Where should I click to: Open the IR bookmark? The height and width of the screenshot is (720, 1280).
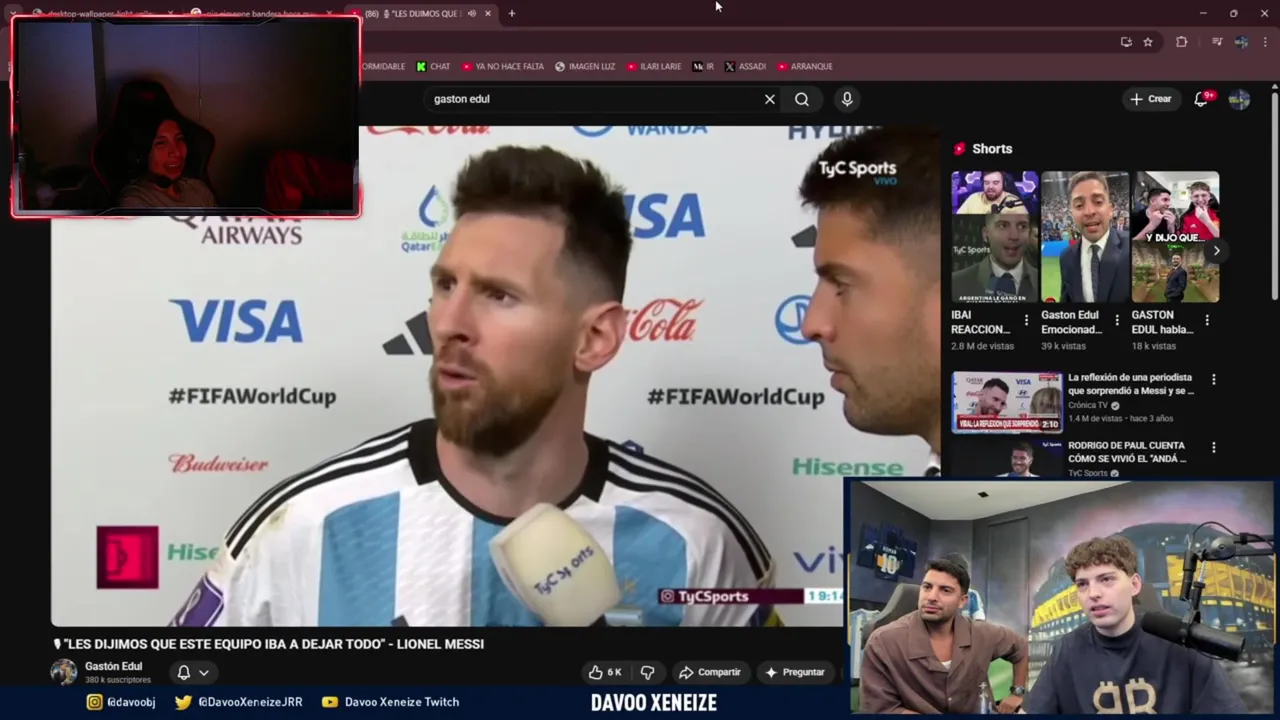coord(703,66)
